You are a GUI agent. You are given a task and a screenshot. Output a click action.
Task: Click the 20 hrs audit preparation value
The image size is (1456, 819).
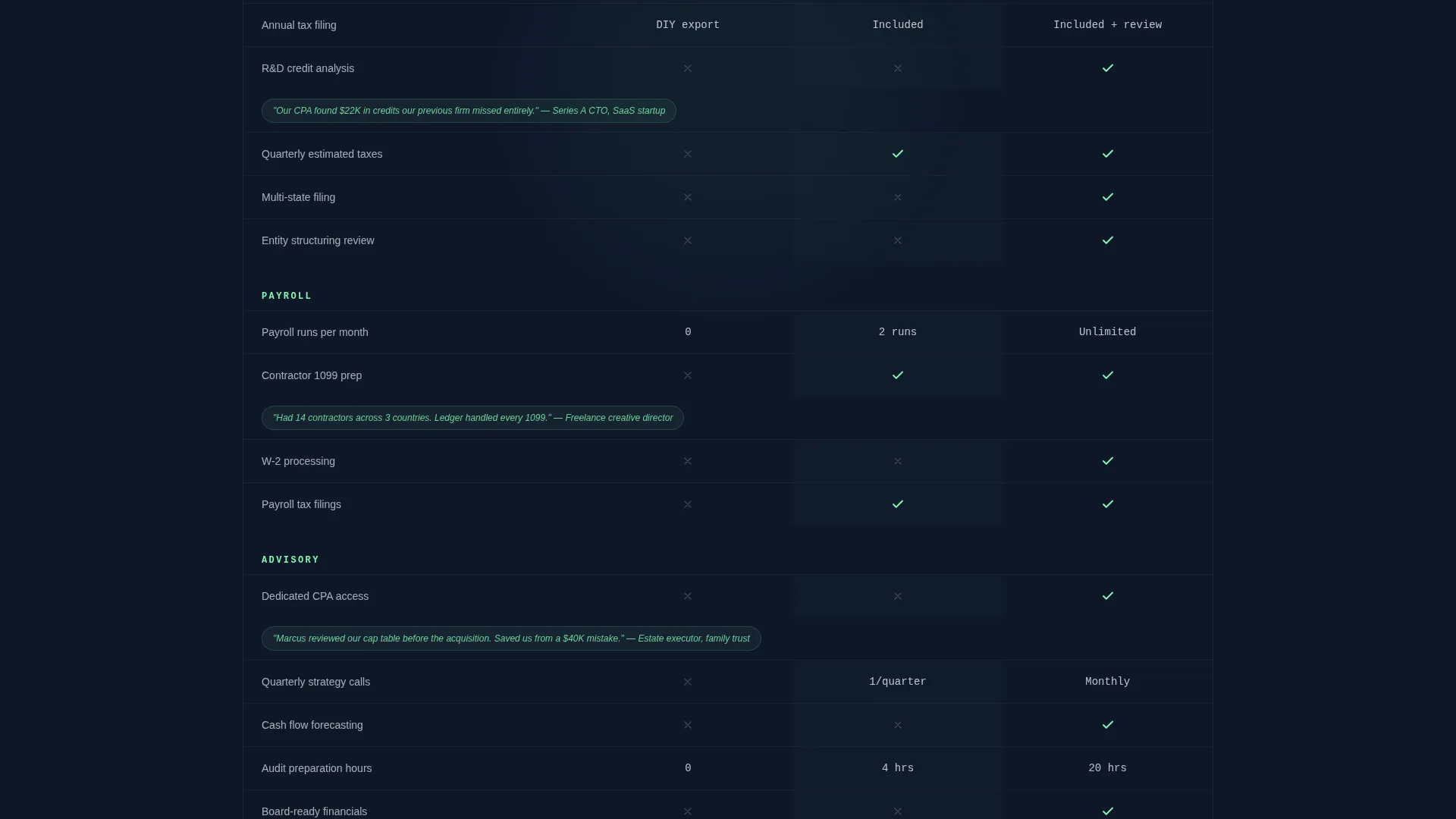click(1107, 768)
